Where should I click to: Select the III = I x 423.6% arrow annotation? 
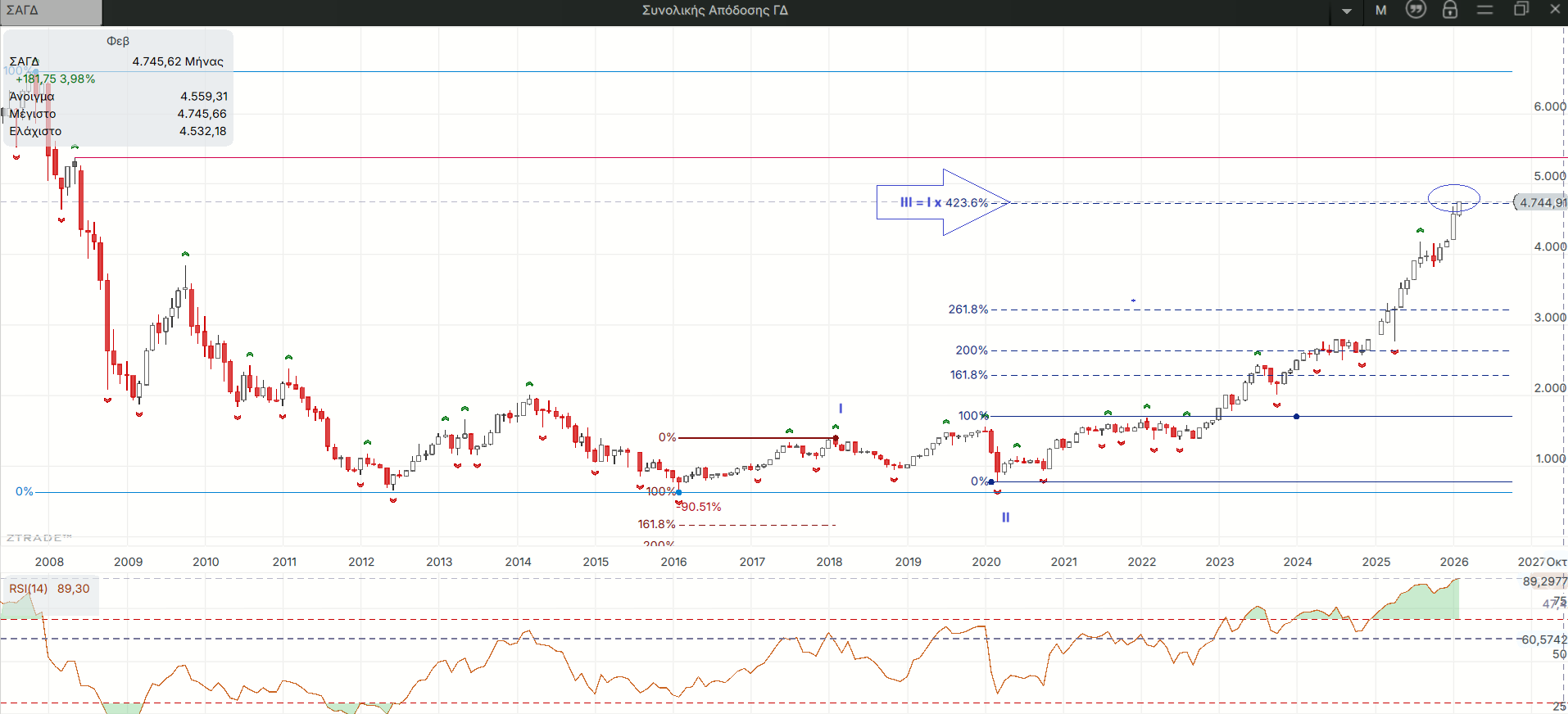coord(943,202)
